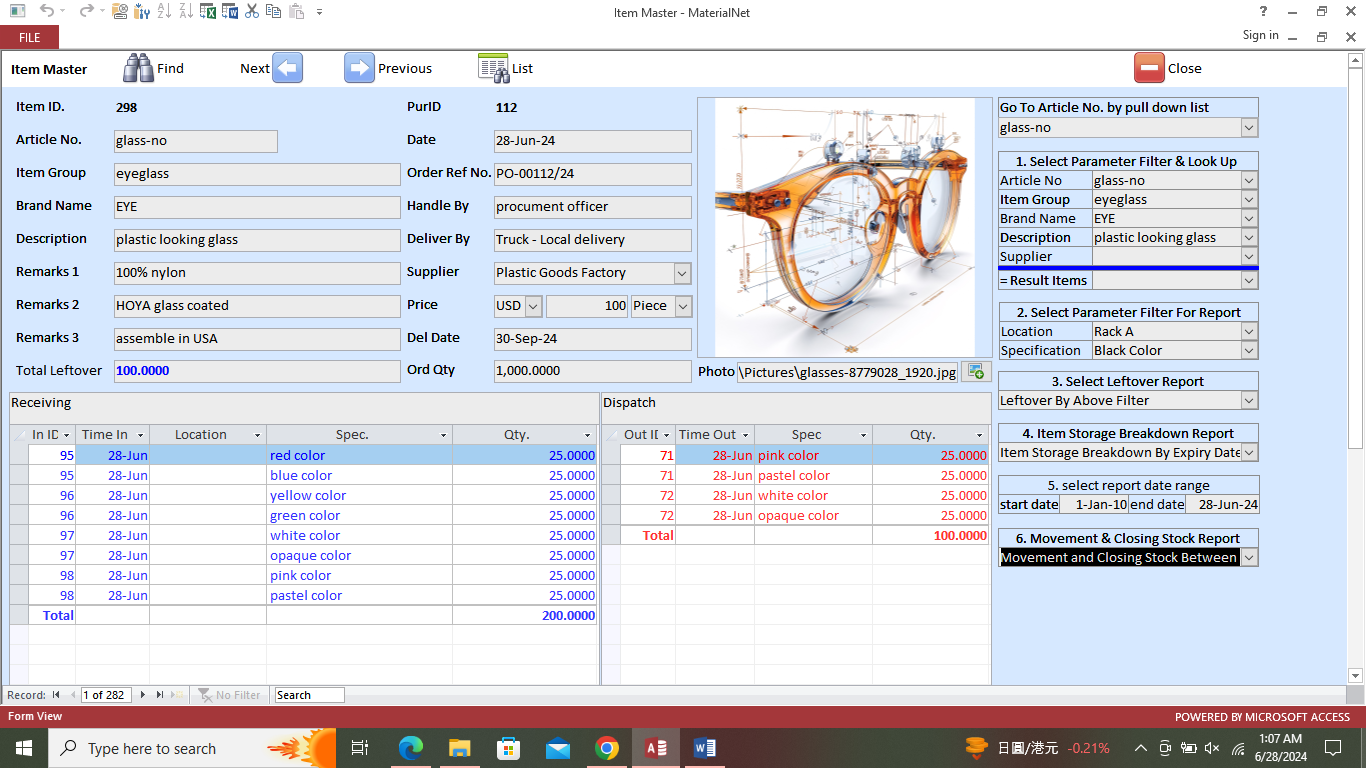Open Location column filter arrow in Receiving
Screen dimensions: 1366x768
click(258, 435)
